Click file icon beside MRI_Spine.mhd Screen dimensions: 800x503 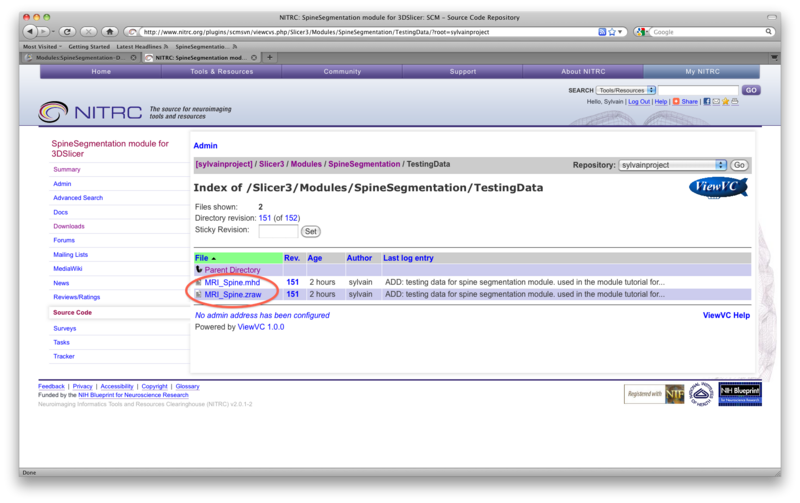pos(198,282)
